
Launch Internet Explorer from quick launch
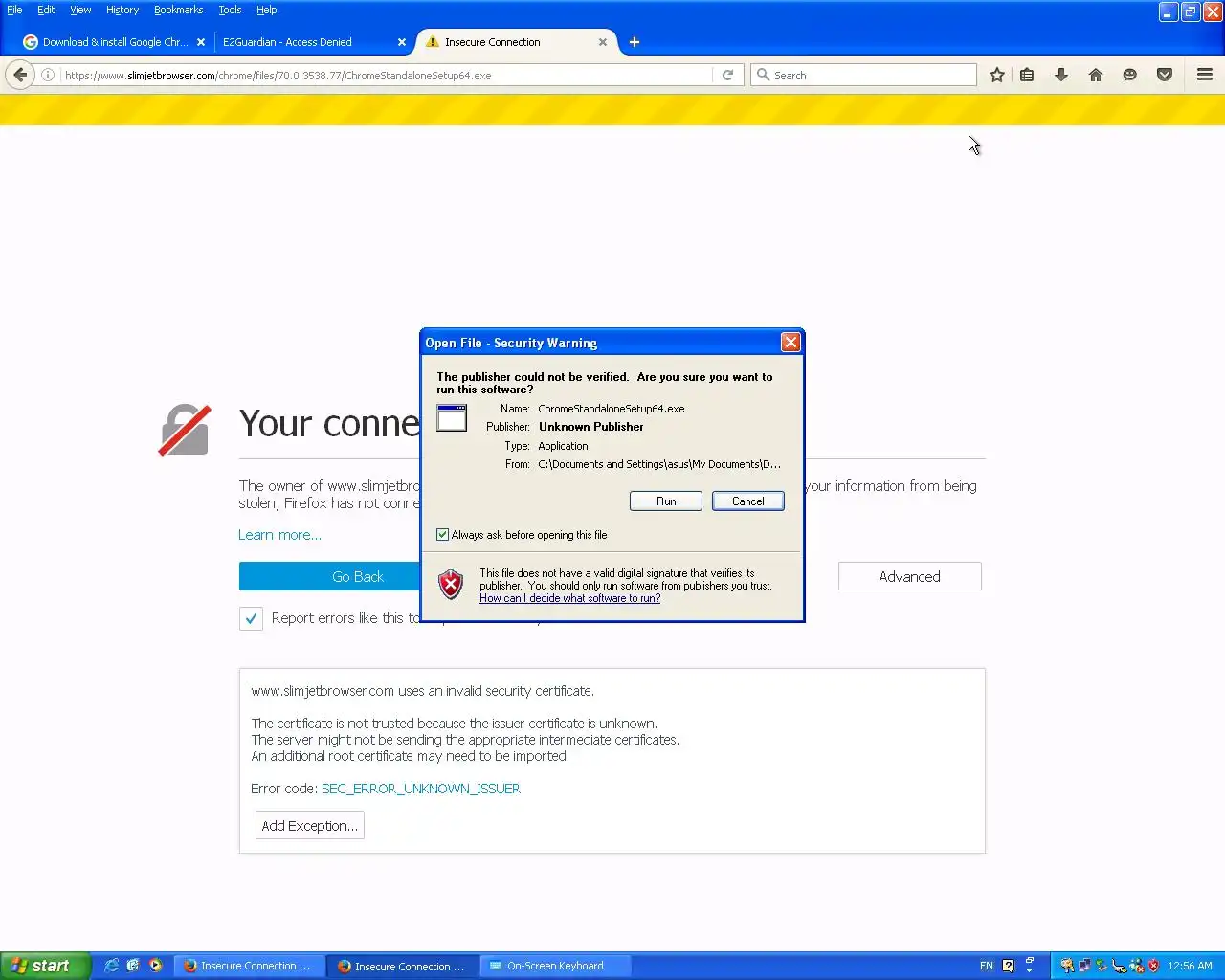pyautogui.click(x=112, y=966)
